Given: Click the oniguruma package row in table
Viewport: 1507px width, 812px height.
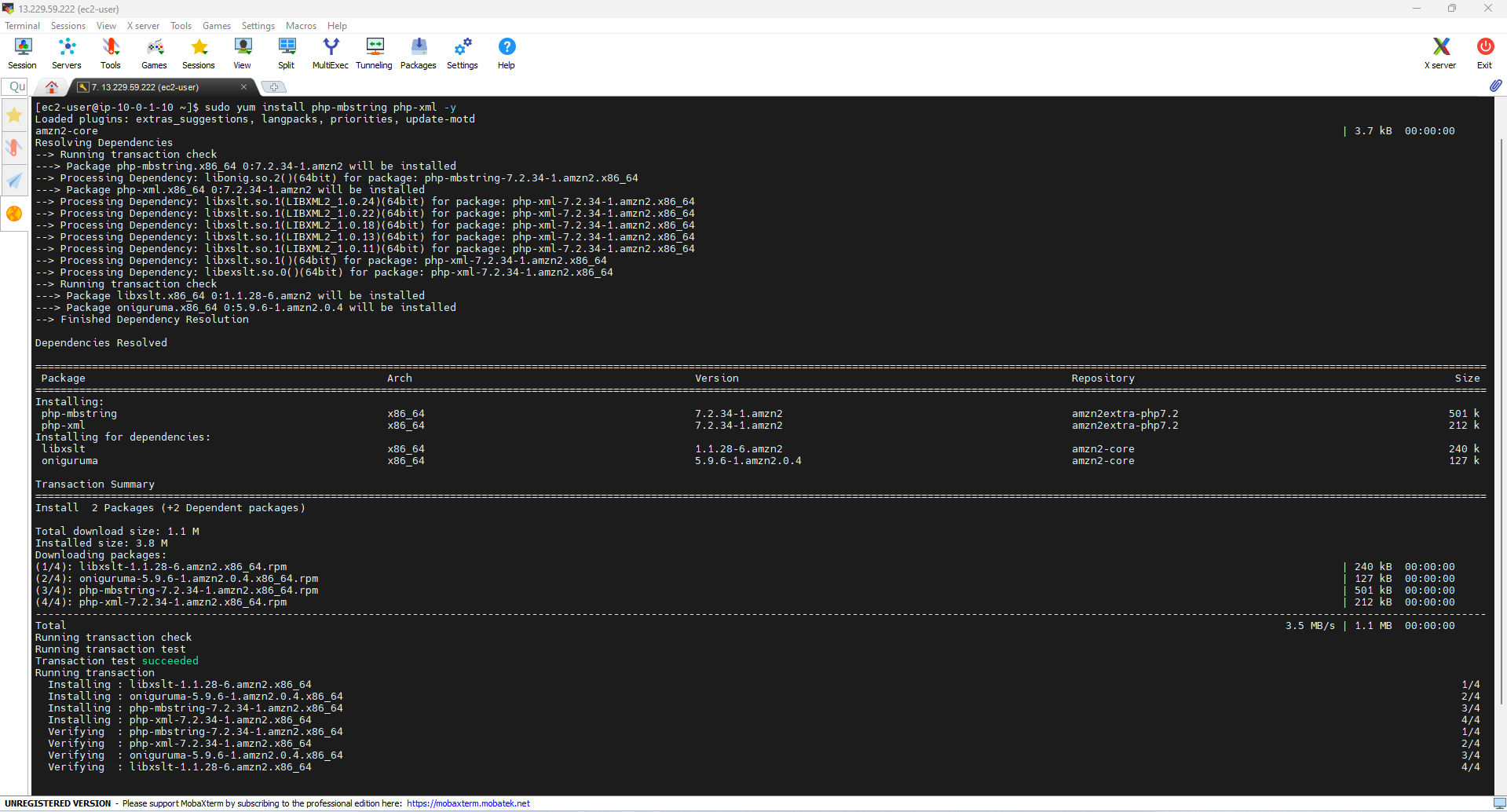Looking at the screenshot, I should pyautogui.click(x=760, y=460).
